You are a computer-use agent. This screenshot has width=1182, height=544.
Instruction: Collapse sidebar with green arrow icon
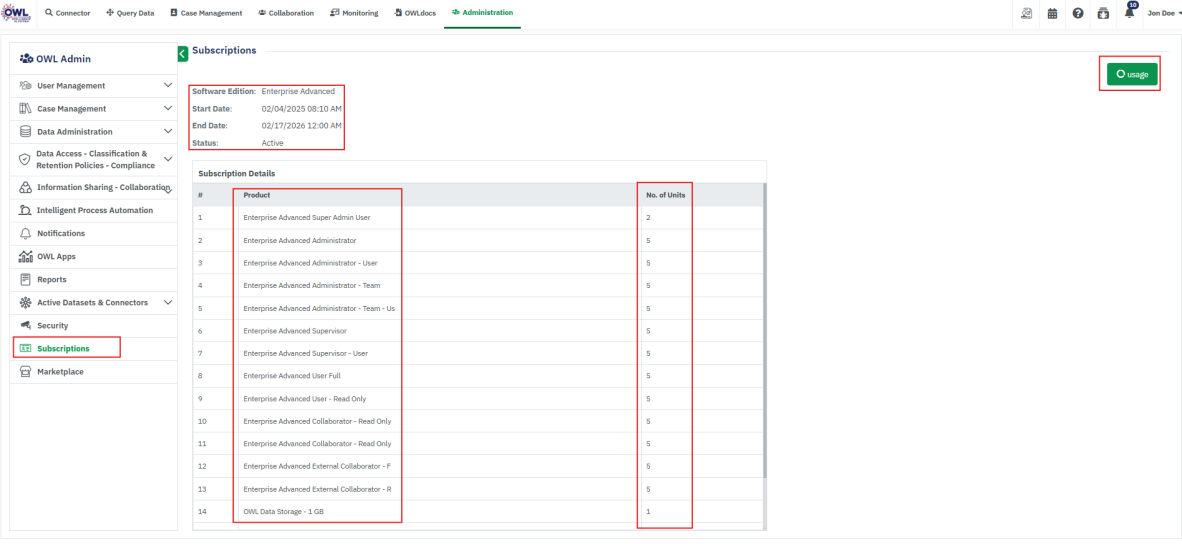[x=182, y=53]
